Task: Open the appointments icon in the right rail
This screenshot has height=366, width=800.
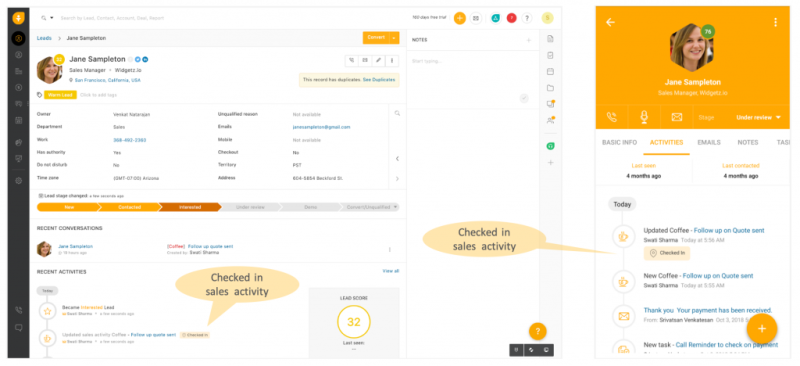Action: click(x=550, y=71)
